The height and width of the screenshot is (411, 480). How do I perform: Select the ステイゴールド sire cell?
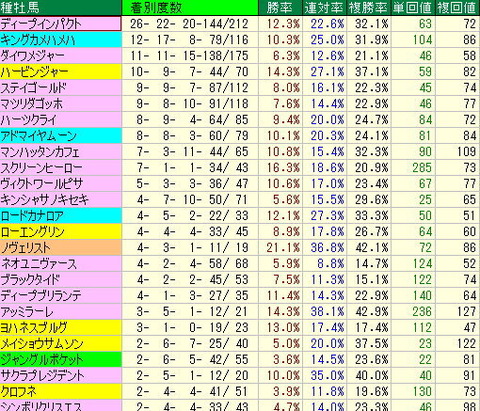pos(61,88)
